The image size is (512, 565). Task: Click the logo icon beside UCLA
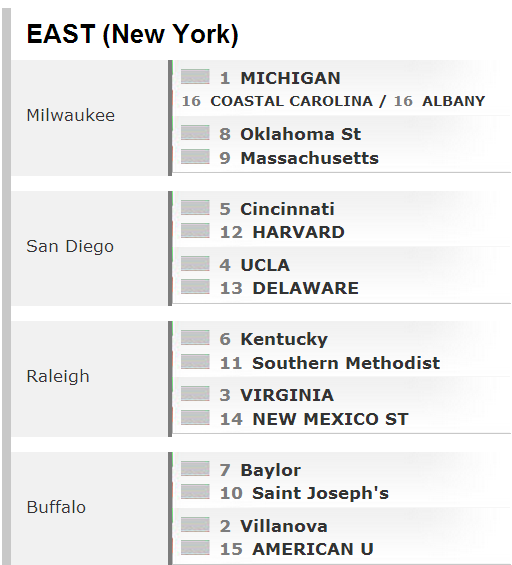[x=195, y=263]
